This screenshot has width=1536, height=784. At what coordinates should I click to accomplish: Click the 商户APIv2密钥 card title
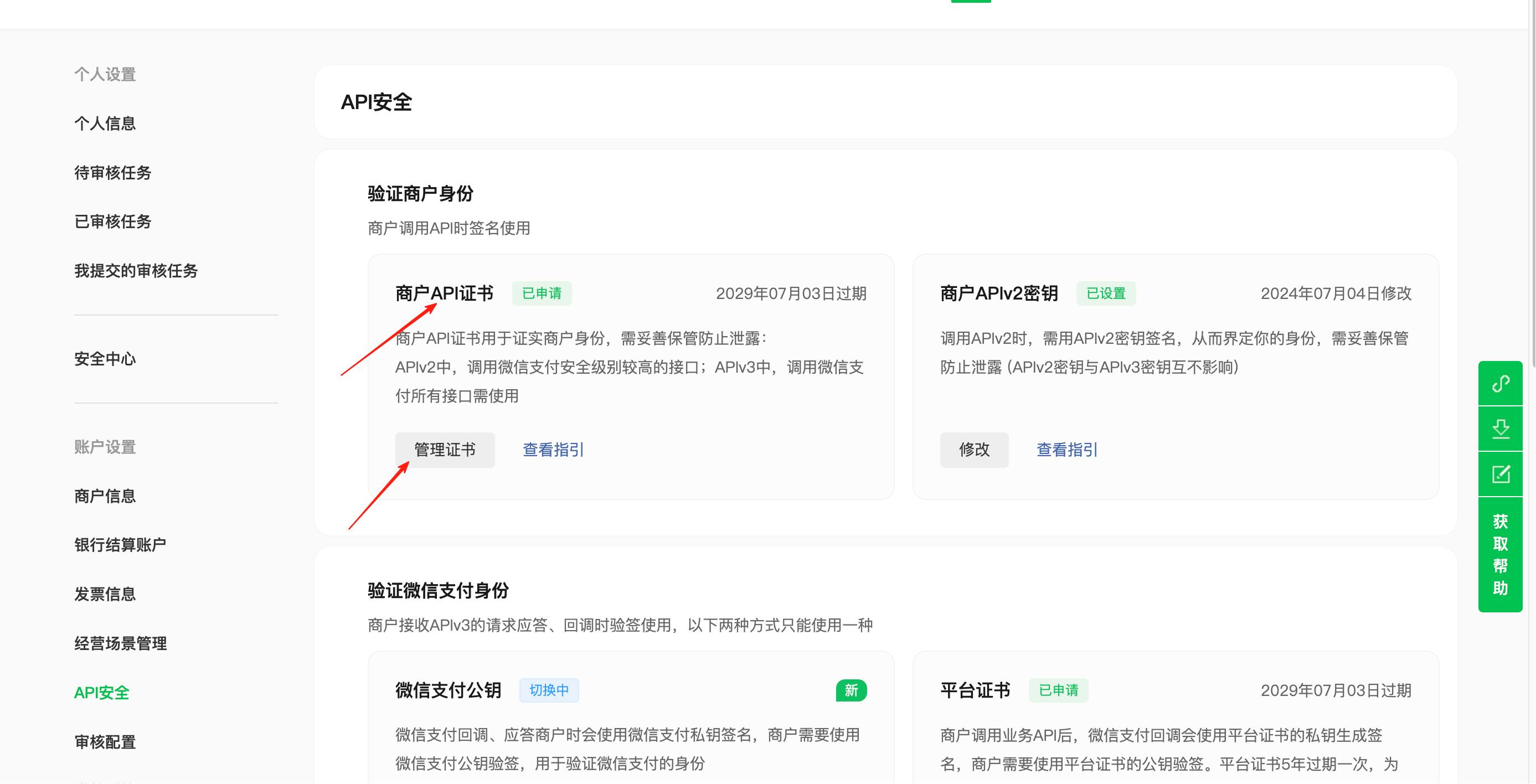point(999,293)
